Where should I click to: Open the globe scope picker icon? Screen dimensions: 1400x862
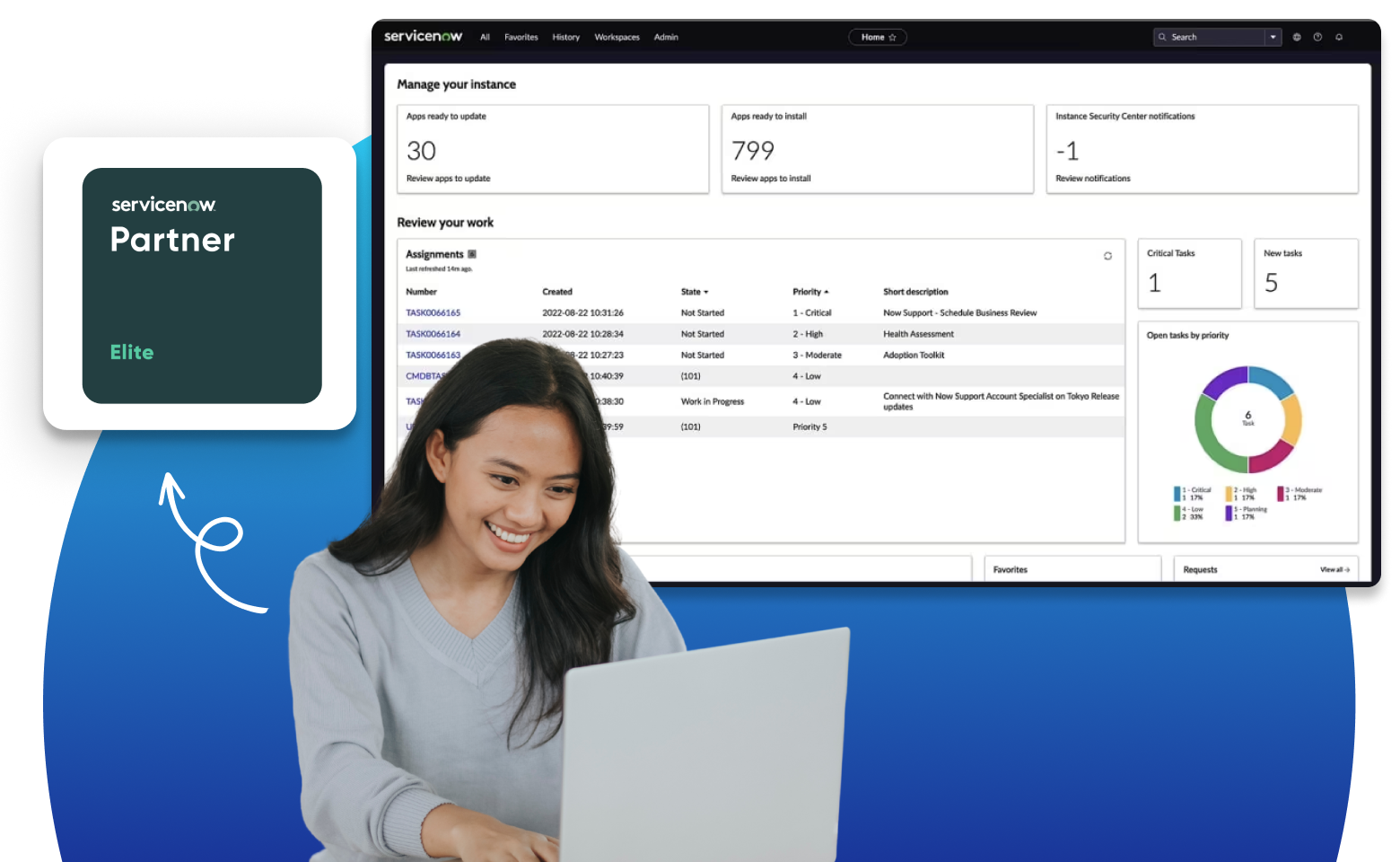pyautogui.click(x=1297, y=37)
